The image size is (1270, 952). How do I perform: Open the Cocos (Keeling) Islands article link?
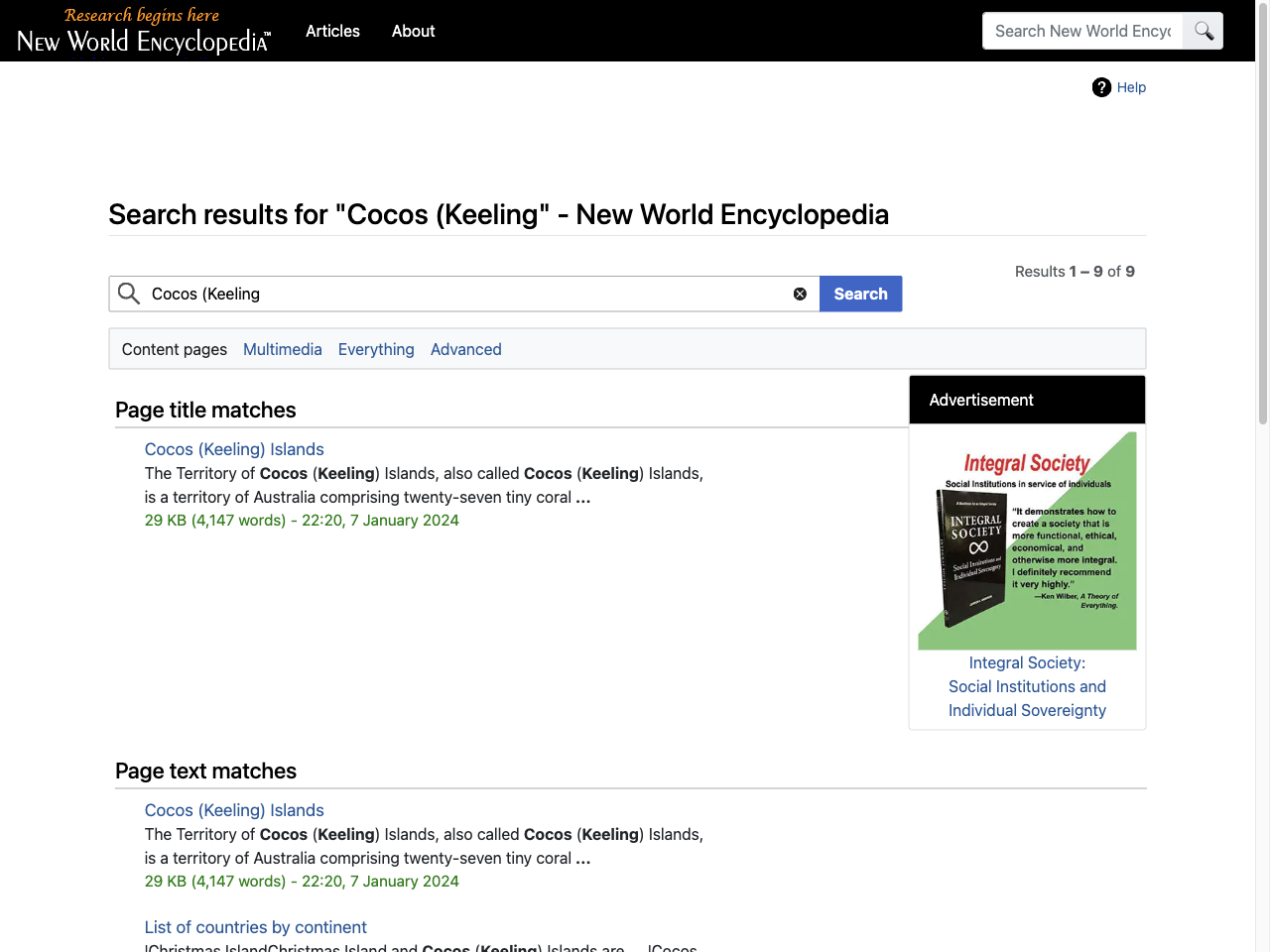234,448
